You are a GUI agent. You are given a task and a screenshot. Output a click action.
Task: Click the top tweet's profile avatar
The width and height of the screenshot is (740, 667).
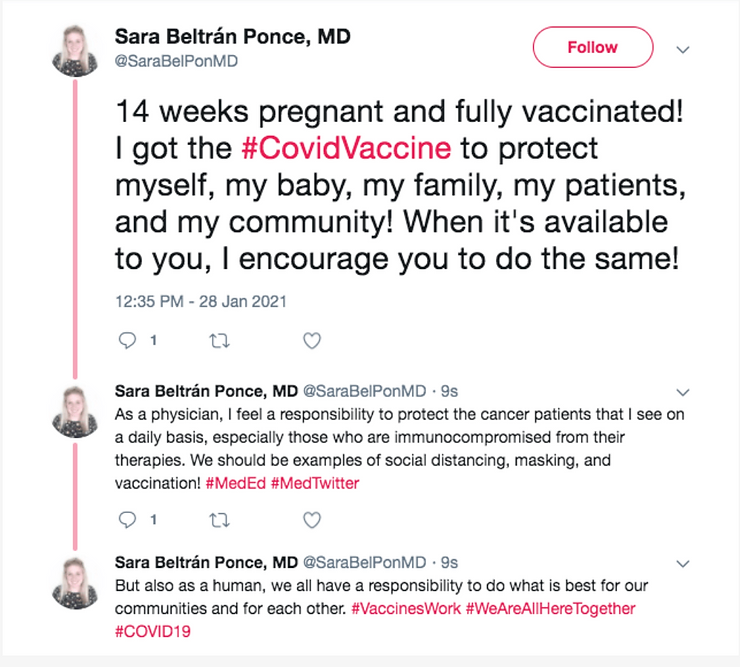pos(75,47)
